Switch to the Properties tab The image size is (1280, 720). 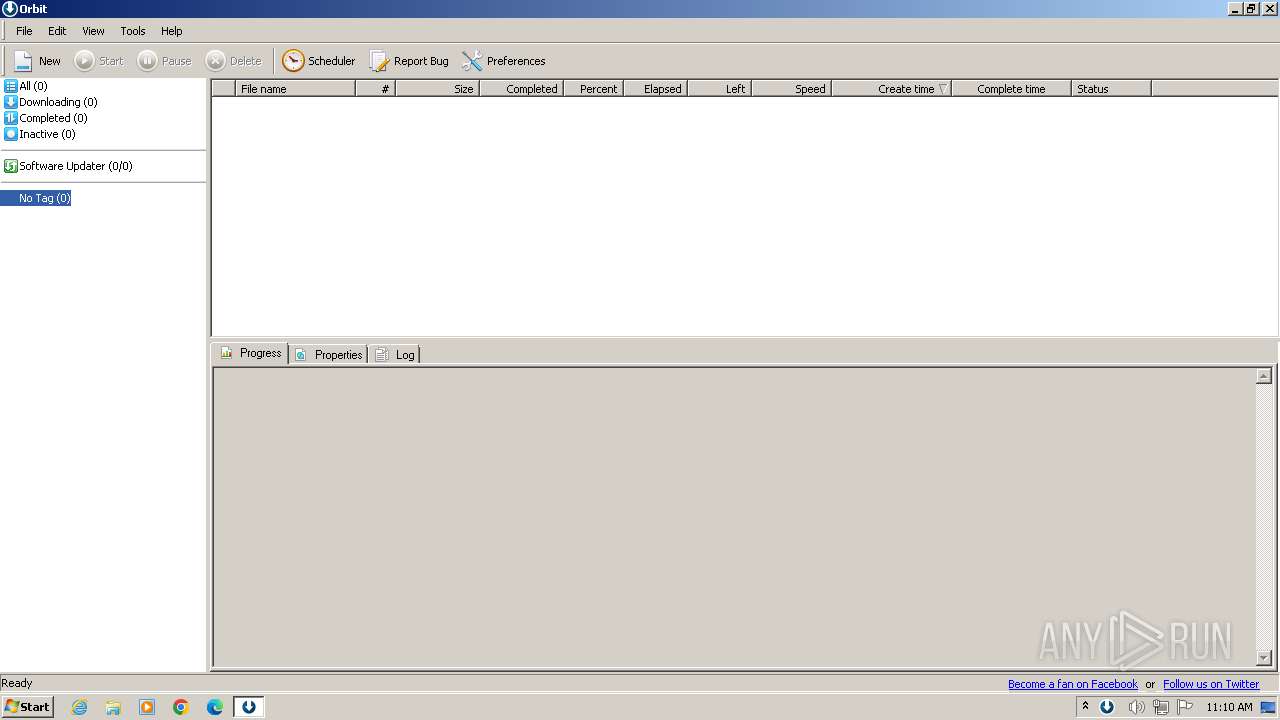[x=328, y=354]
